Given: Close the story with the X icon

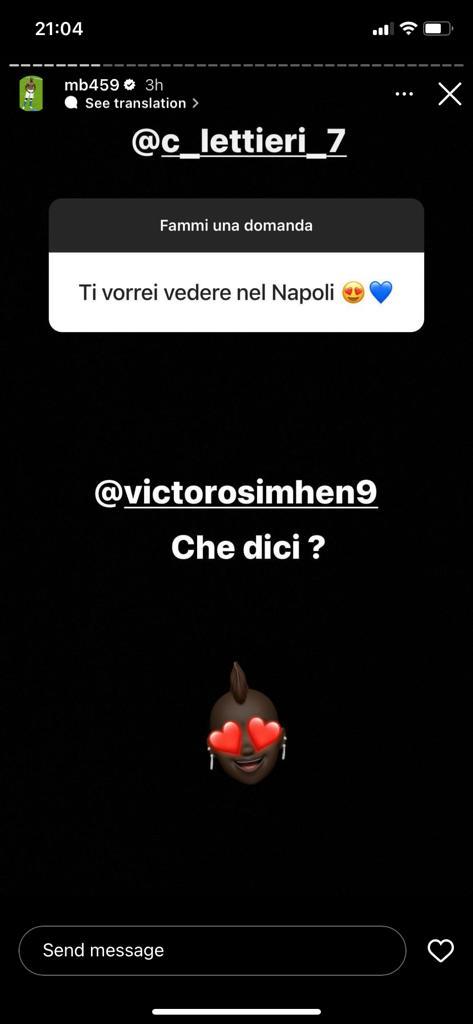Looking at the screenshot, I should point(449,94).
